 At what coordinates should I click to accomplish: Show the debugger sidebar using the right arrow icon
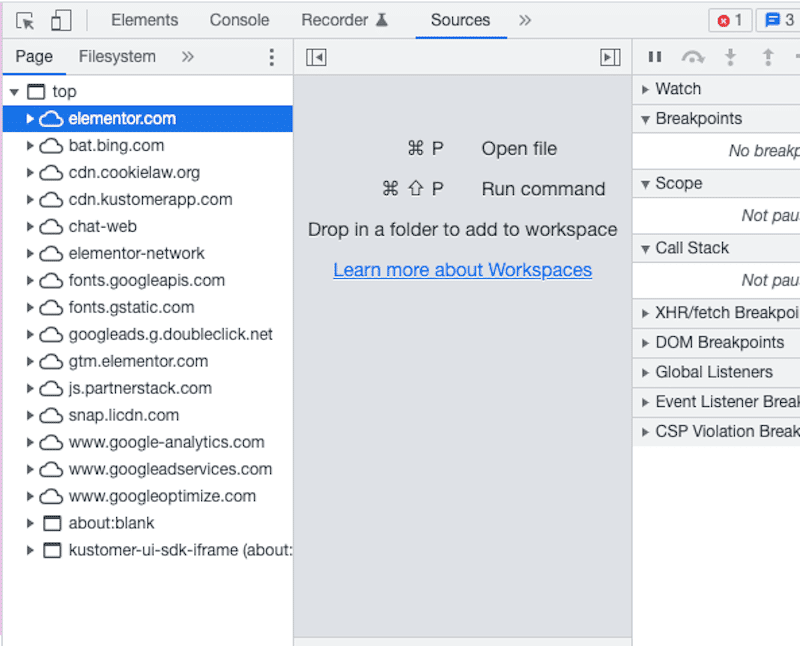[x=611, y=57]
